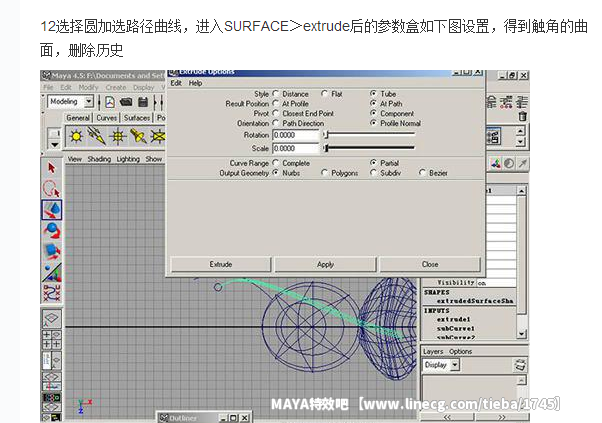602x423 pixels.
Task: Click the Extrude button
Action: [x=221, y=264]
